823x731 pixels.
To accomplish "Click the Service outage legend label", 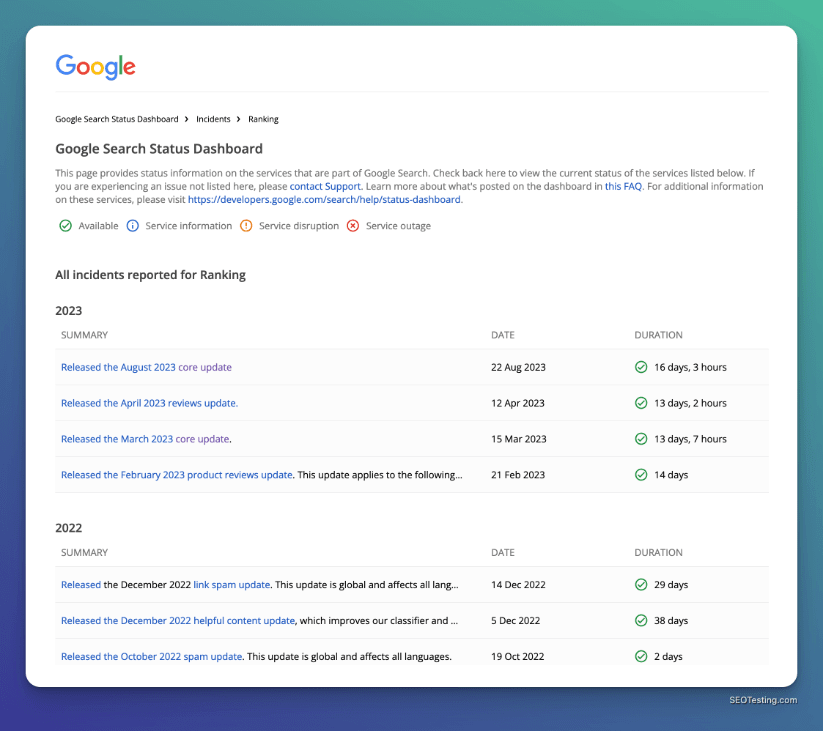I will click(x=398, y=226).
